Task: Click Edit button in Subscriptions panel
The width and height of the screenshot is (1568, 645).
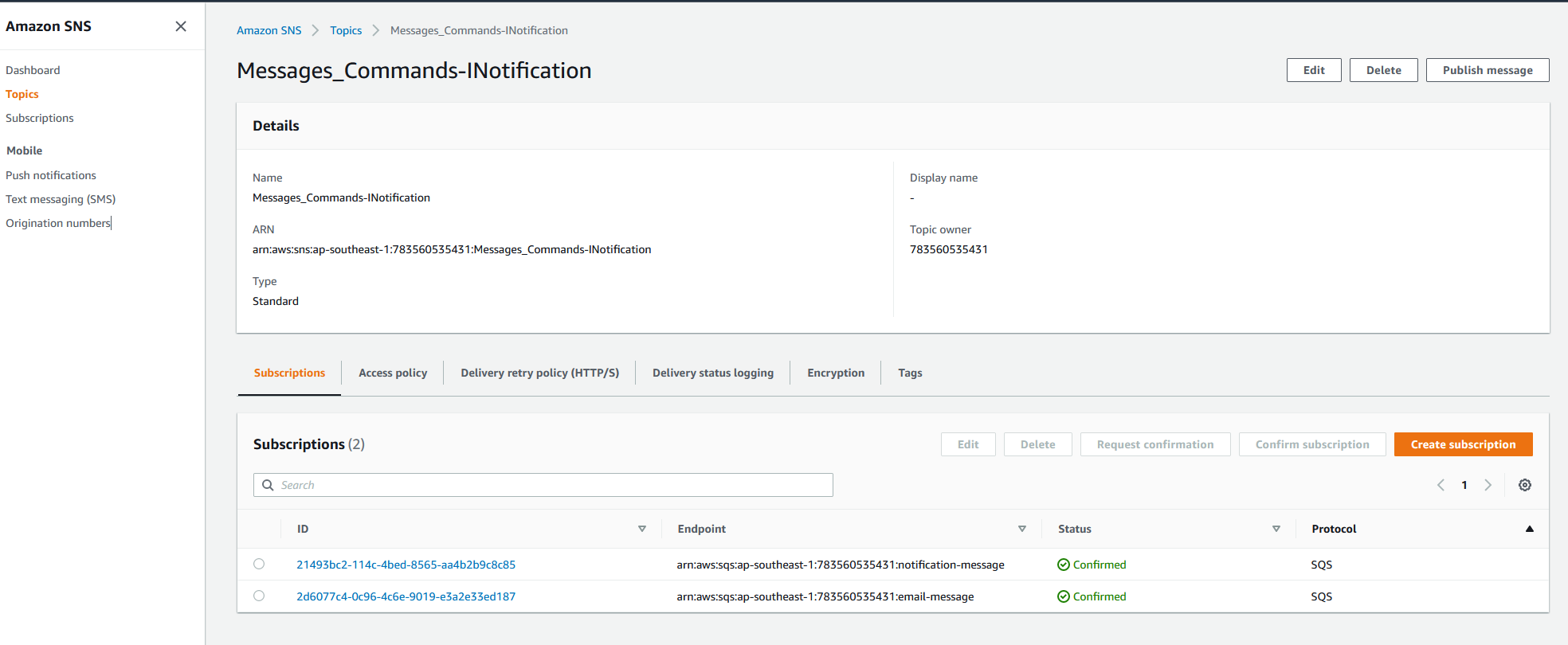Action: pyautogui.click(x=968, y=444)
